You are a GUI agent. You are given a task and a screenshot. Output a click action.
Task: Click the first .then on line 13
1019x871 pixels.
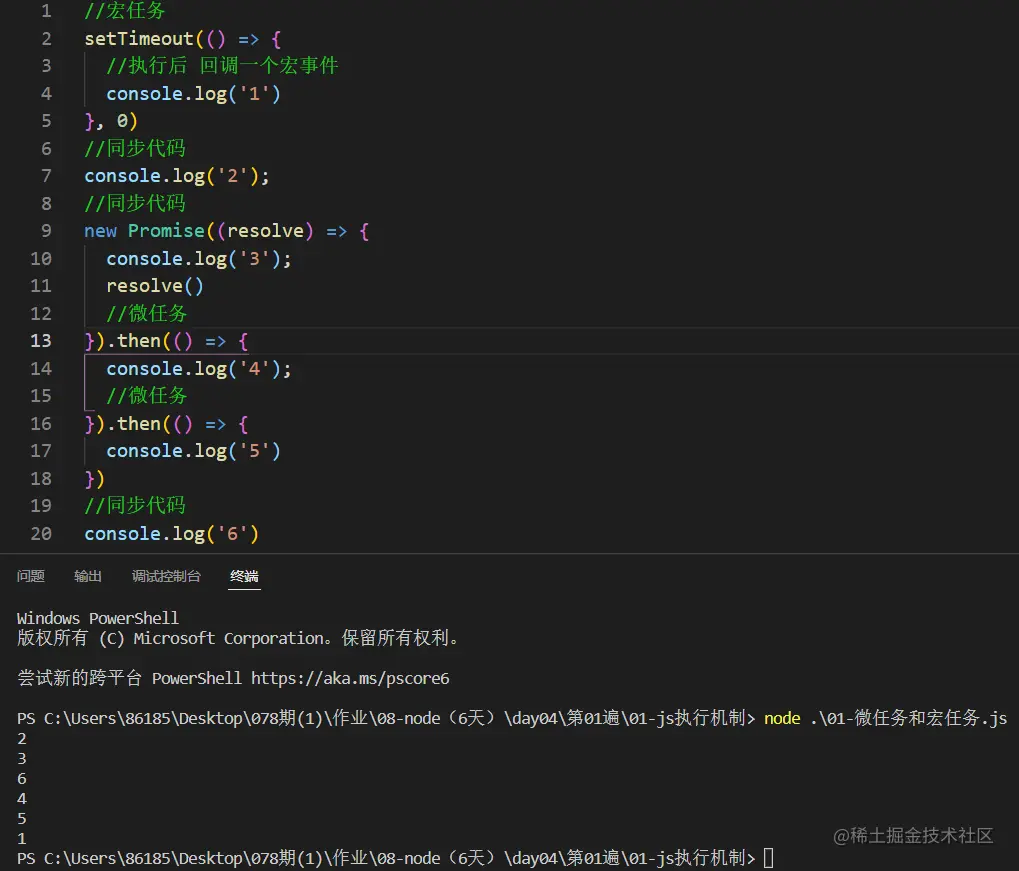(x=134, y=341)
